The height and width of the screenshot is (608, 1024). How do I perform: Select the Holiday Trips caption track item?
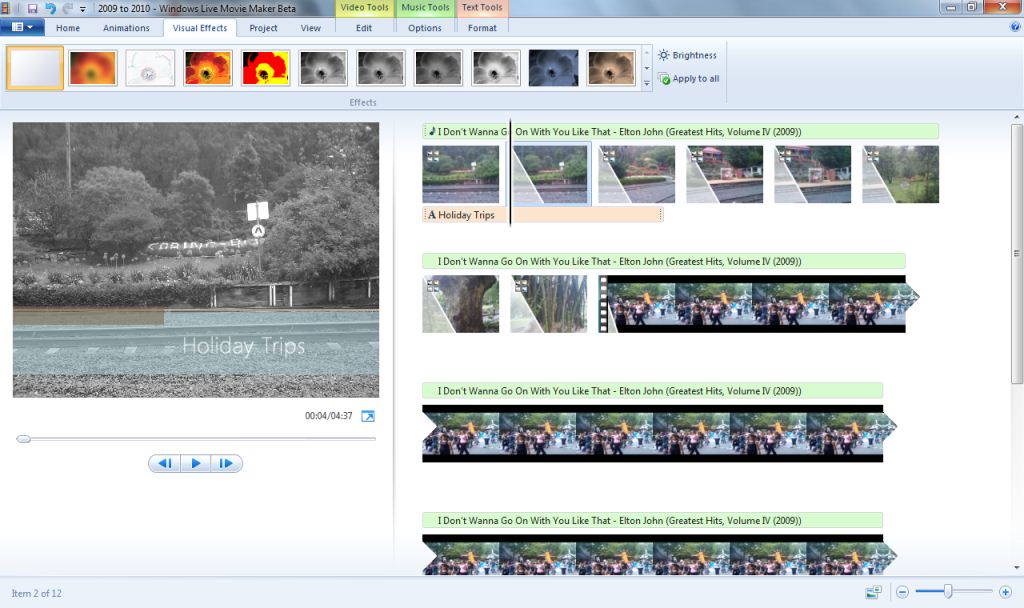pos(543,215)
